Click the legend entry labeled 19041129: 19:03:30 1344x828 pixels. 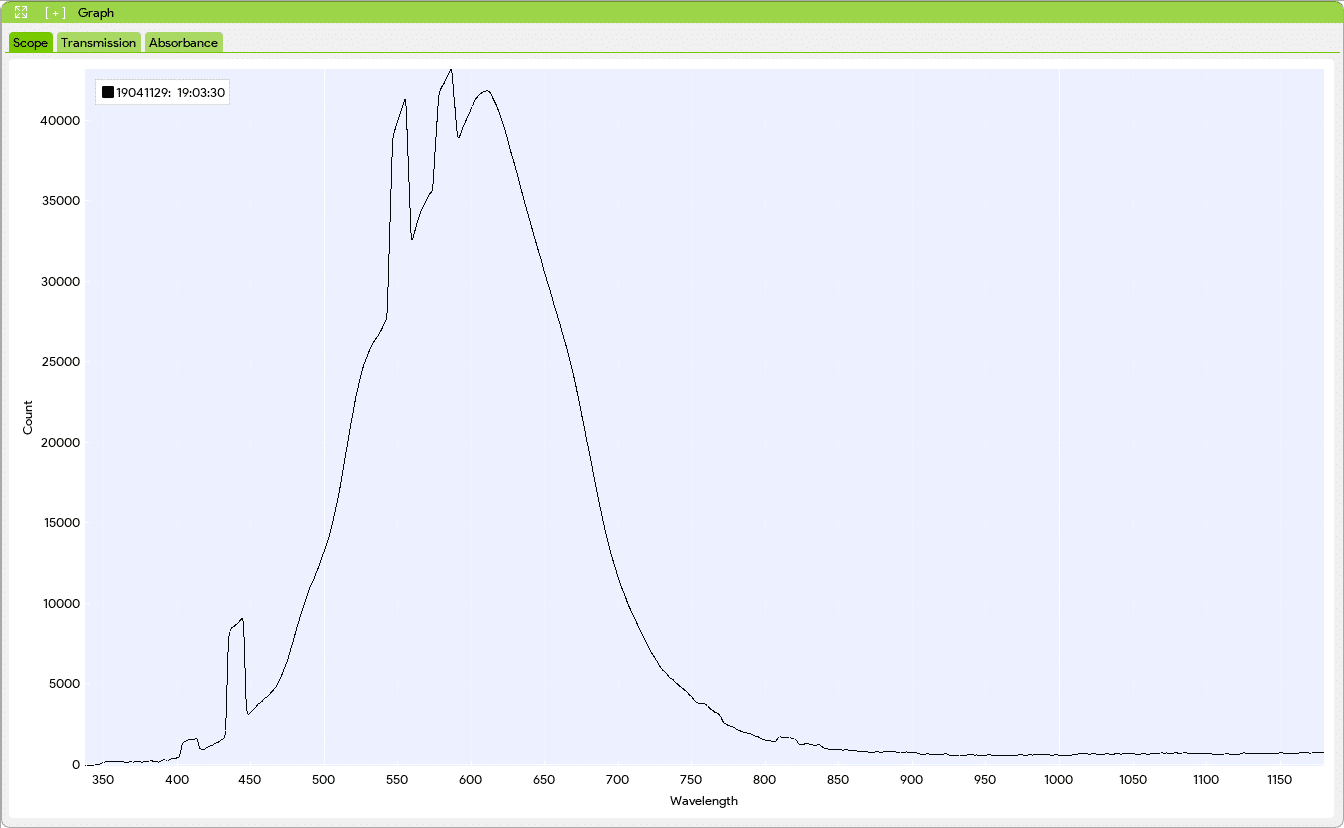click(172, 91)
